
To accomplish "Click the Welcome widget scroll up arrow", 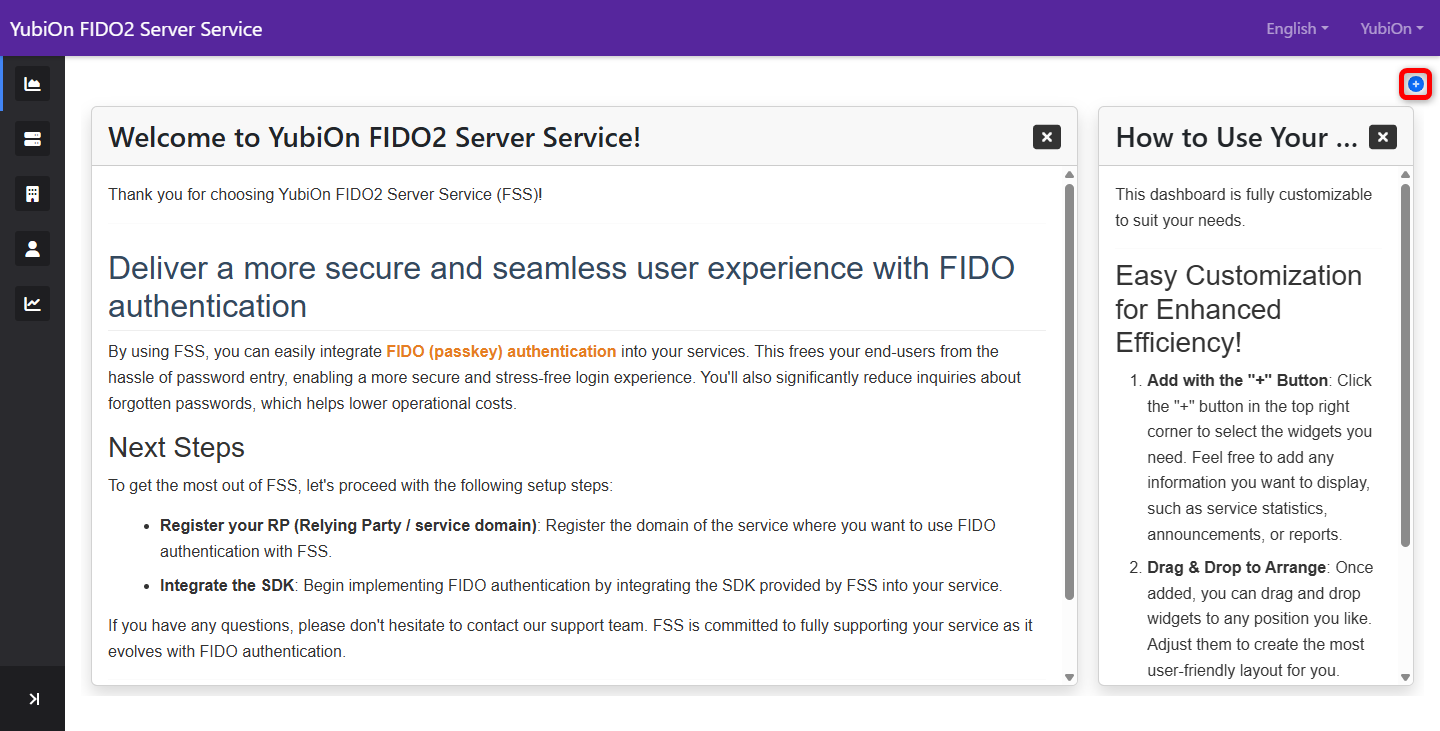I will pos(1069,174).
